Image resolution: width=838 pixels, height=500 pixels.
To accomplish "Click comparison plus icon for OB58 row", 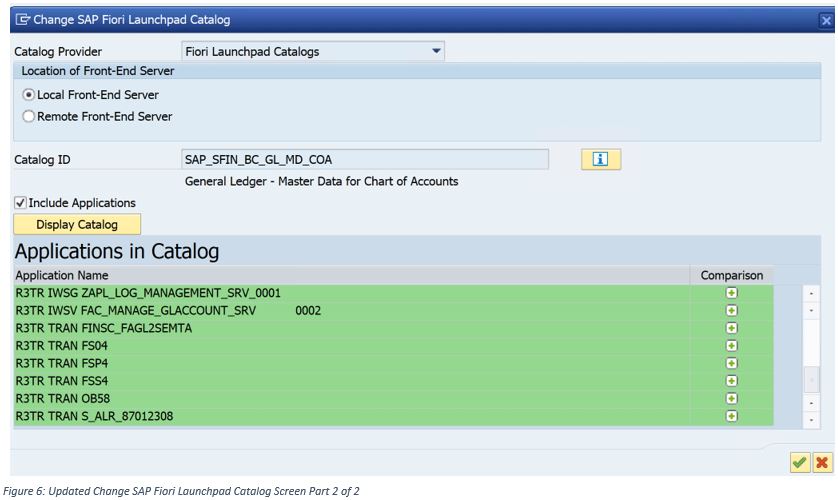I will click(x=732, y=399).
